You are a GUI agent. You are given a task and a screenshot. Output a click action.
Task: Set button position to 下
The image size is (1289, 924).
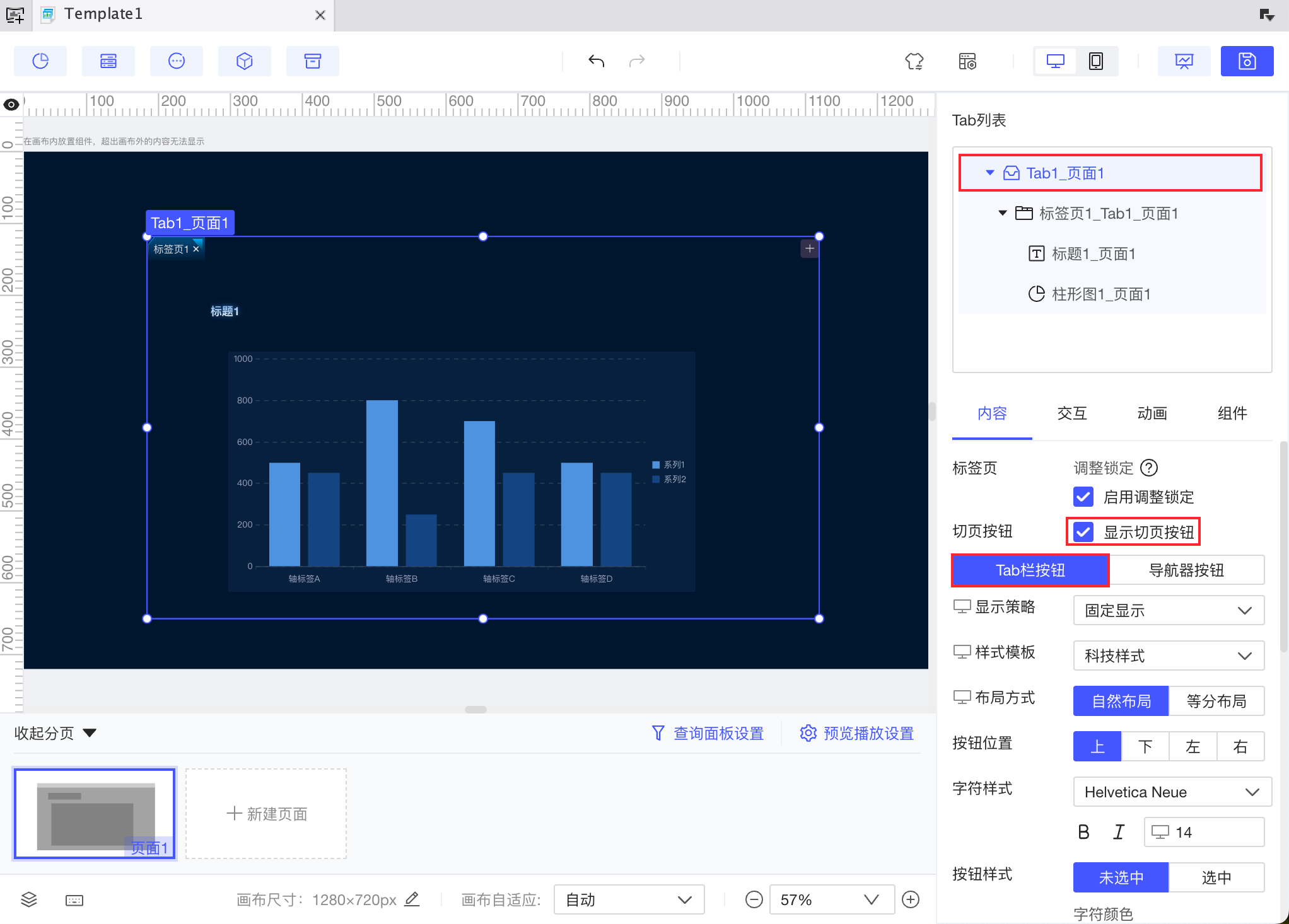[x=1145, y=746]
